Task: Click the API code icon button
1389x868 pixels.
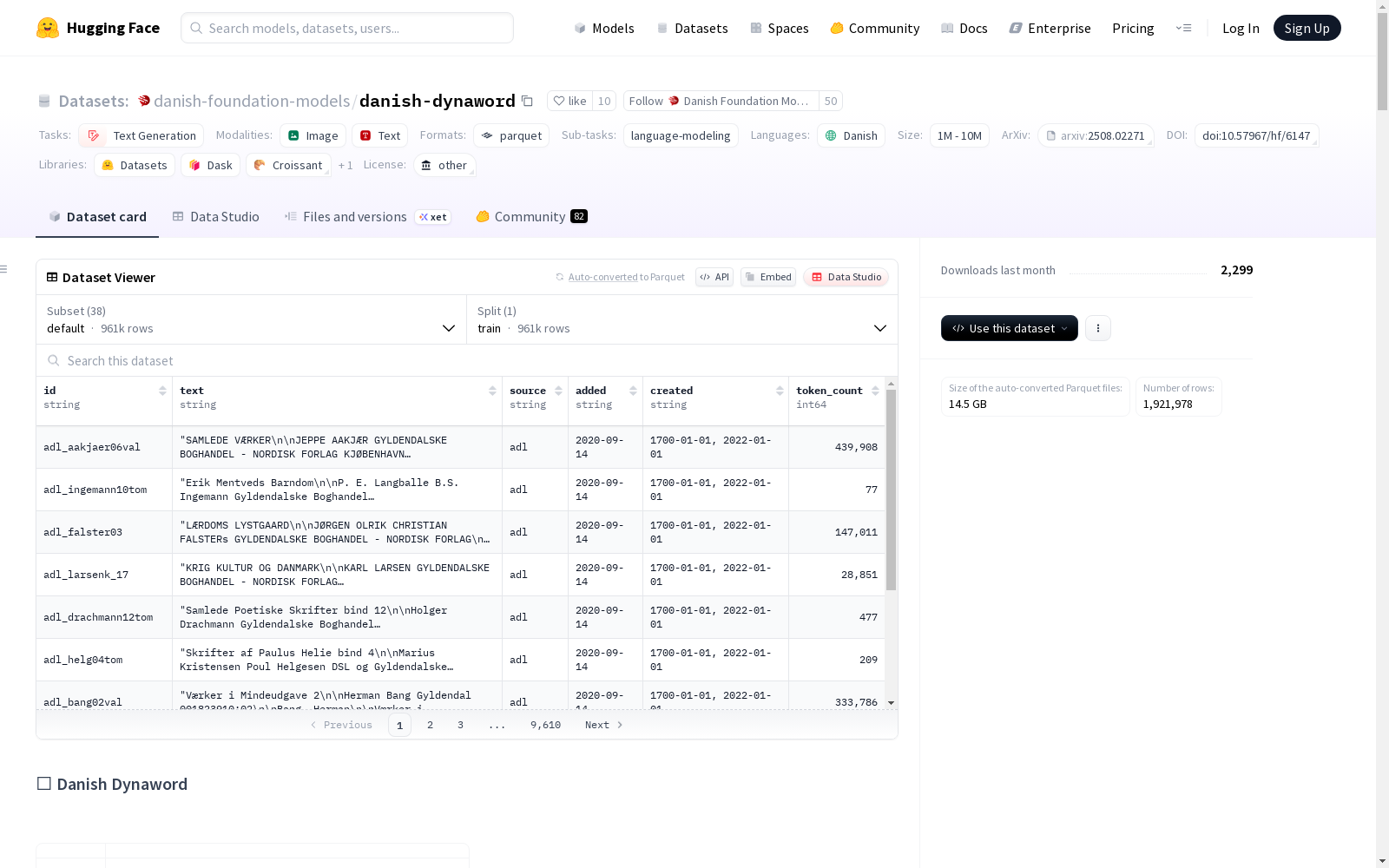Action: [x=714, y=277]
